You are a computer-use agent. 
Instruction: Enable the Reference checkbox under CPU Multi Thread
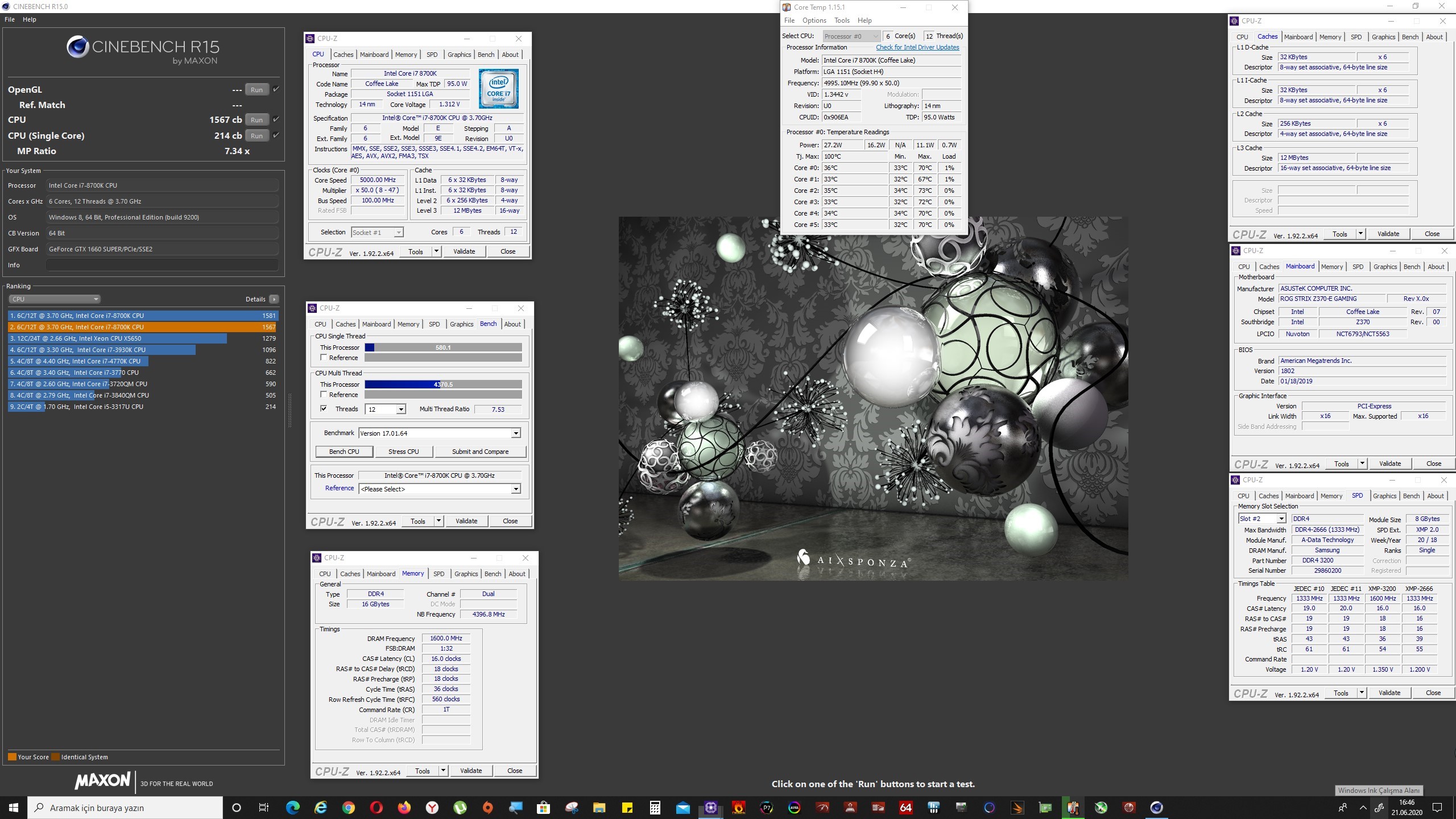324,395
